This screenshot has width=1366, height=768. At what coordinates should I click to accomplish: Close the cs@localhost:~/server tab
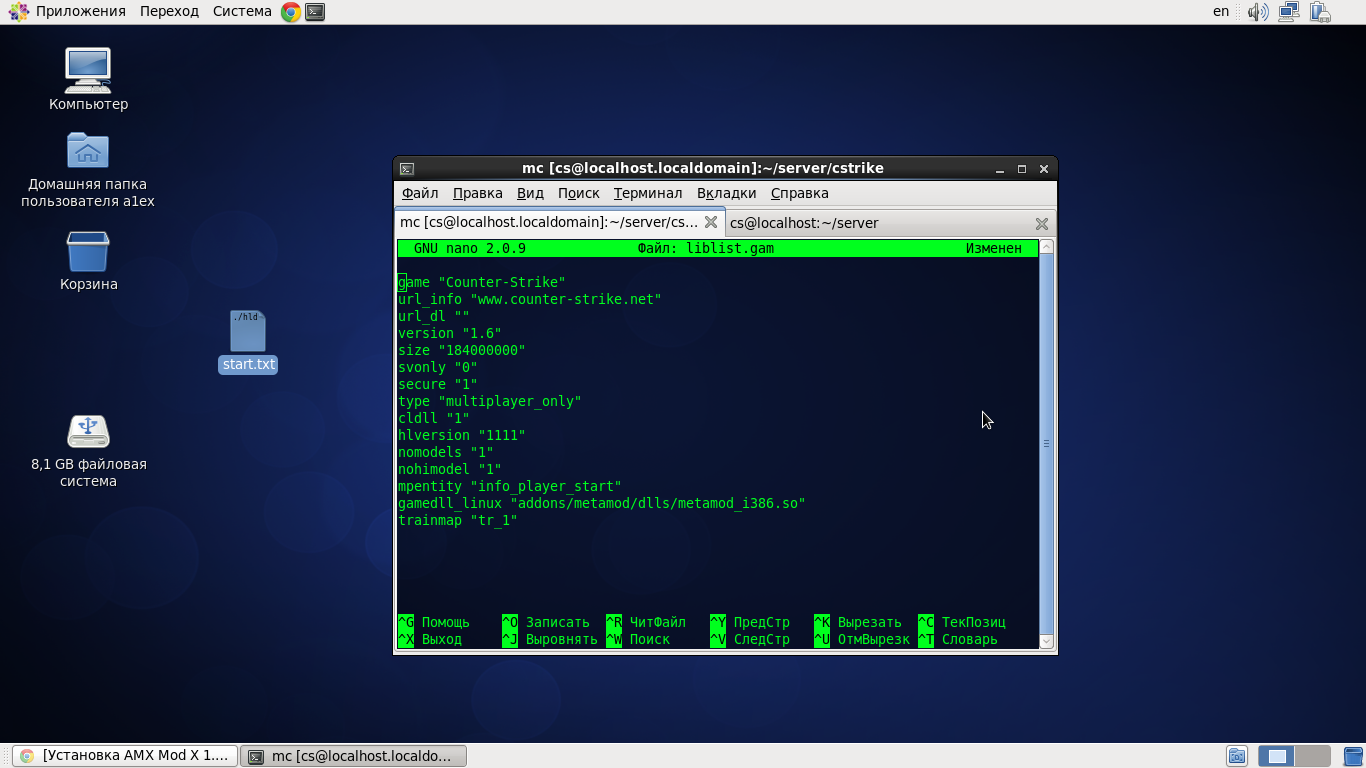click(1041, 223)
